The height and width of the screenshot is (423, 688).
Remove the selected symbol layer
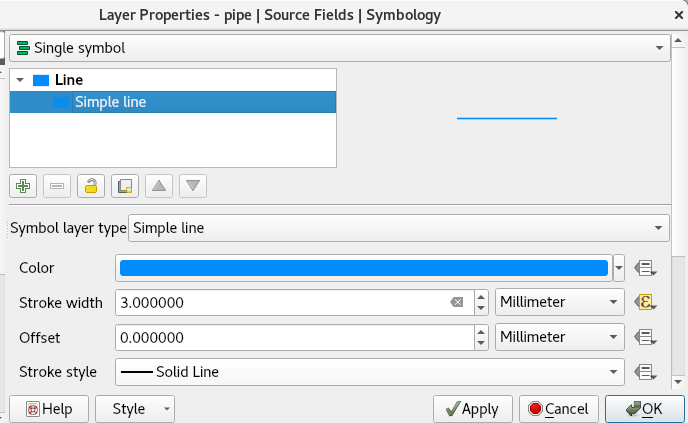click(x=57, y=186)
